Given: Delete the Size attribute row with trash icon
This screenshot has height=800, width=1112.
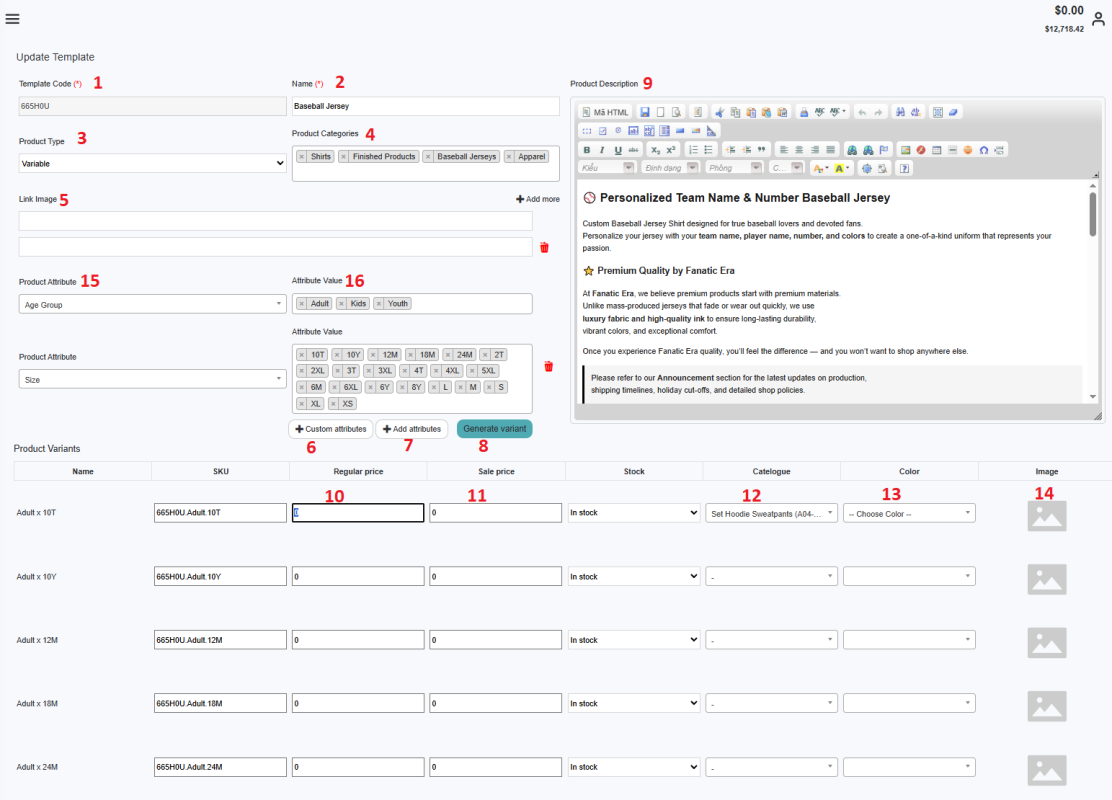Looking at the screenshot, I should tap(548, 367).
